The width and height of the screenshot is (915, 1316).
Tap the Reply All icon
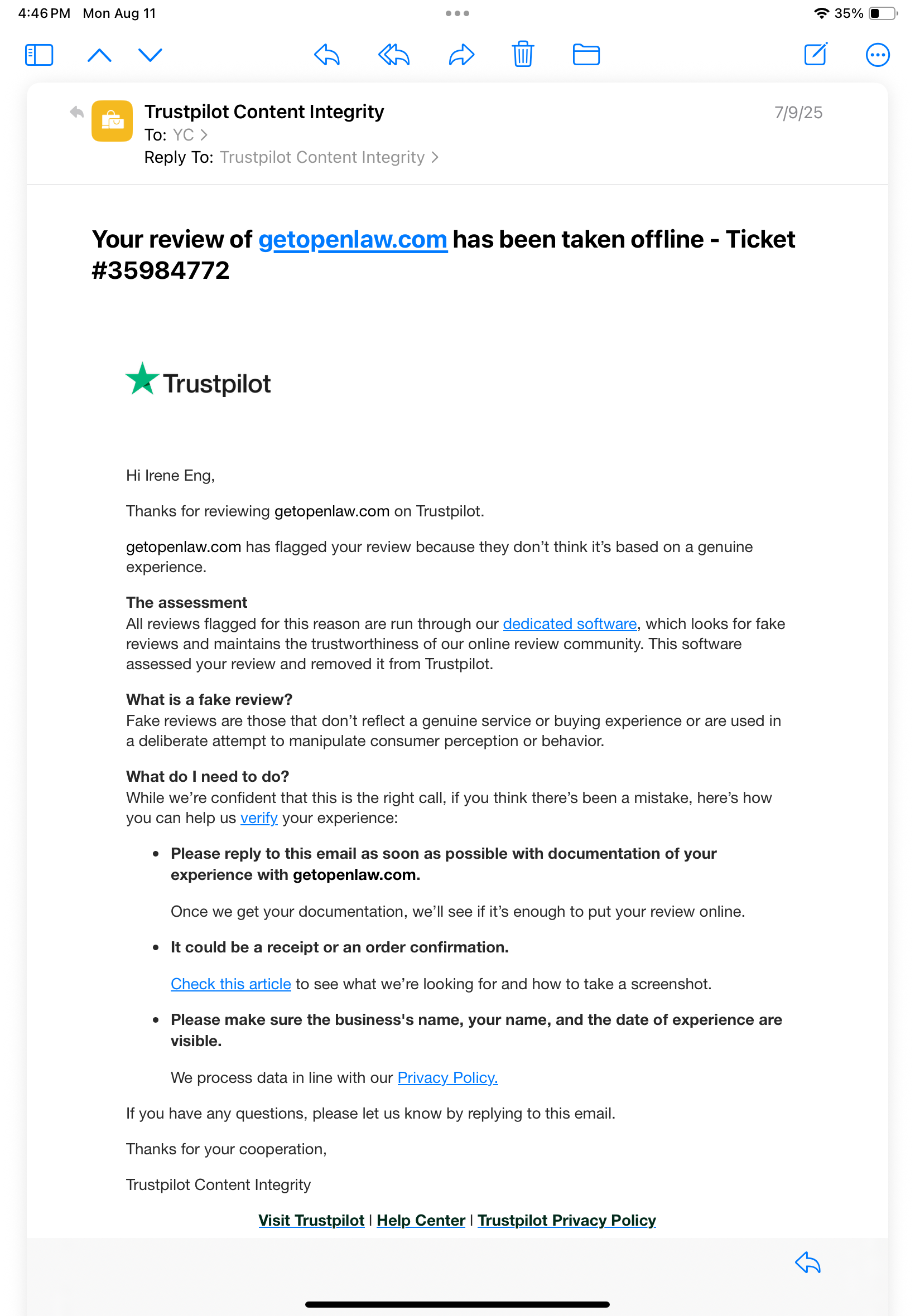(x=394, y=55)
